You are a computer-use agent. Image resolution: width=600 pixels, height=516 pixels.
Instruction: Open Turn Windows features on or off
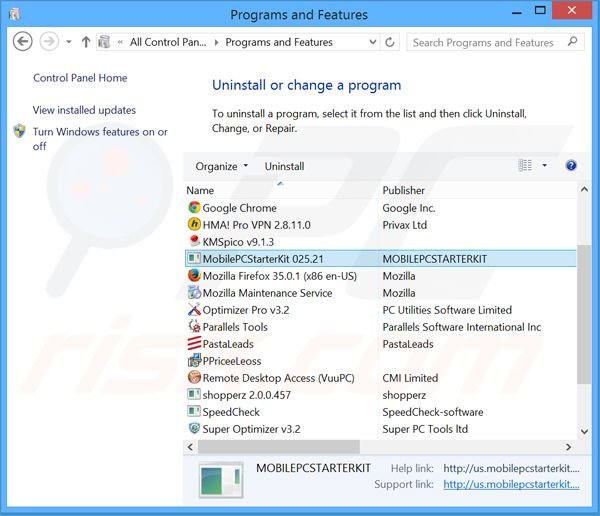(100, 139)
